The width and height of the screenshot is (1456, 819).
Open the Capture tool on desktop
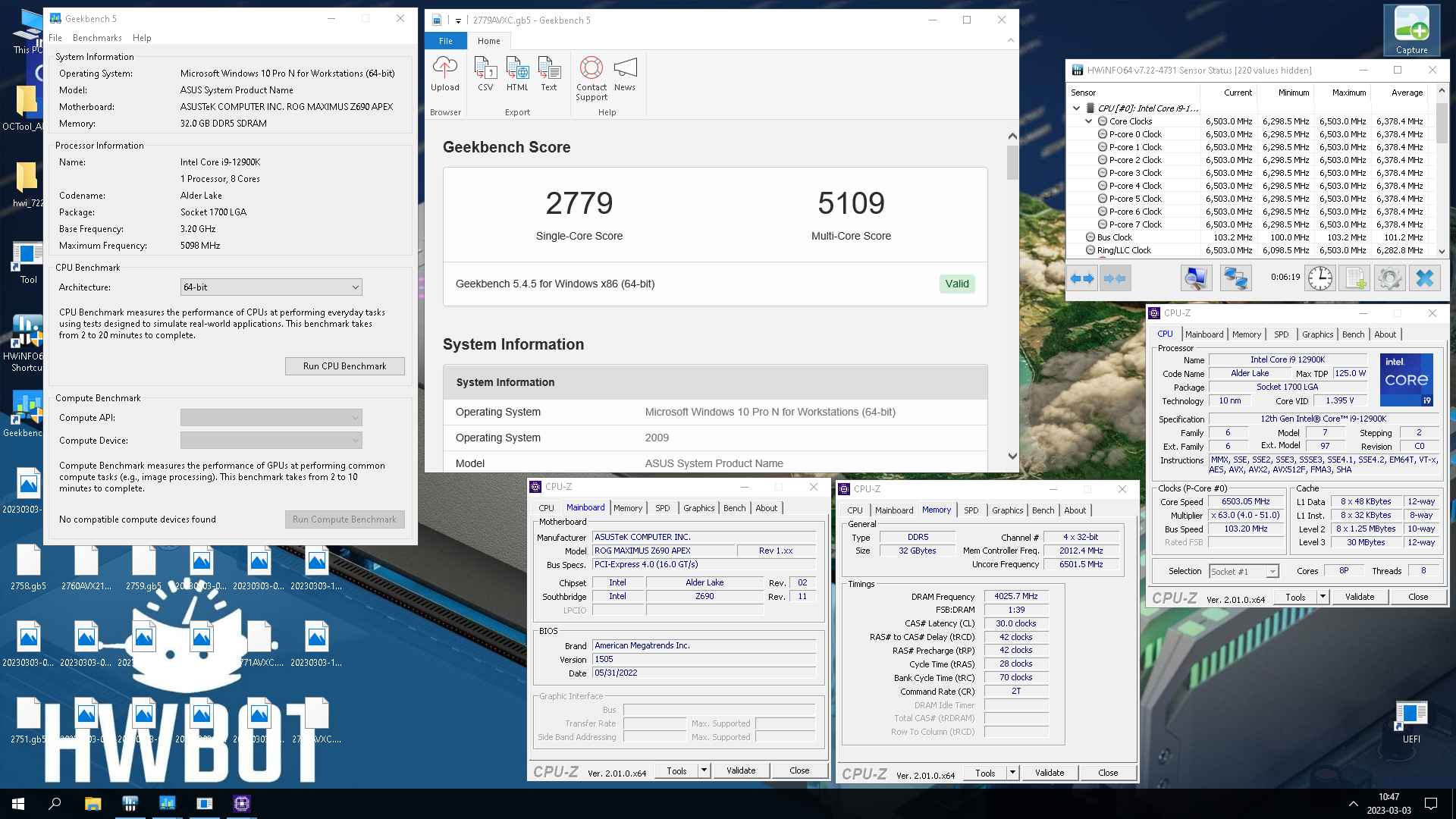tap(1411, 30)
